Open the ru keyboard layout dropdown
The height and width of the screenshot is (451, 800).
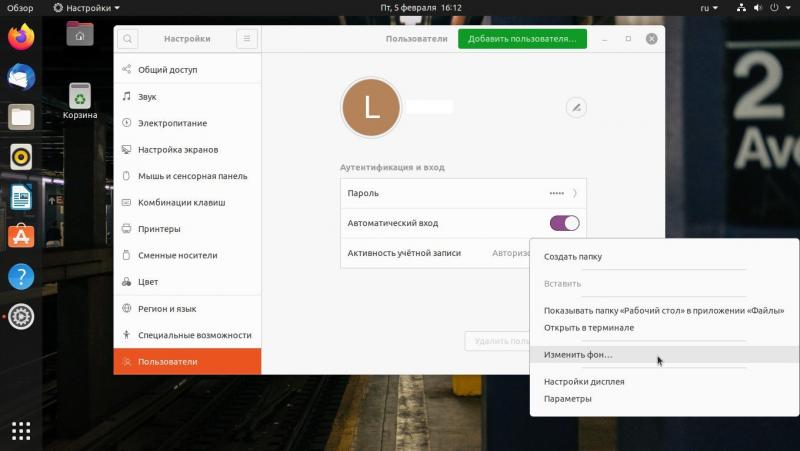(708, 7)
